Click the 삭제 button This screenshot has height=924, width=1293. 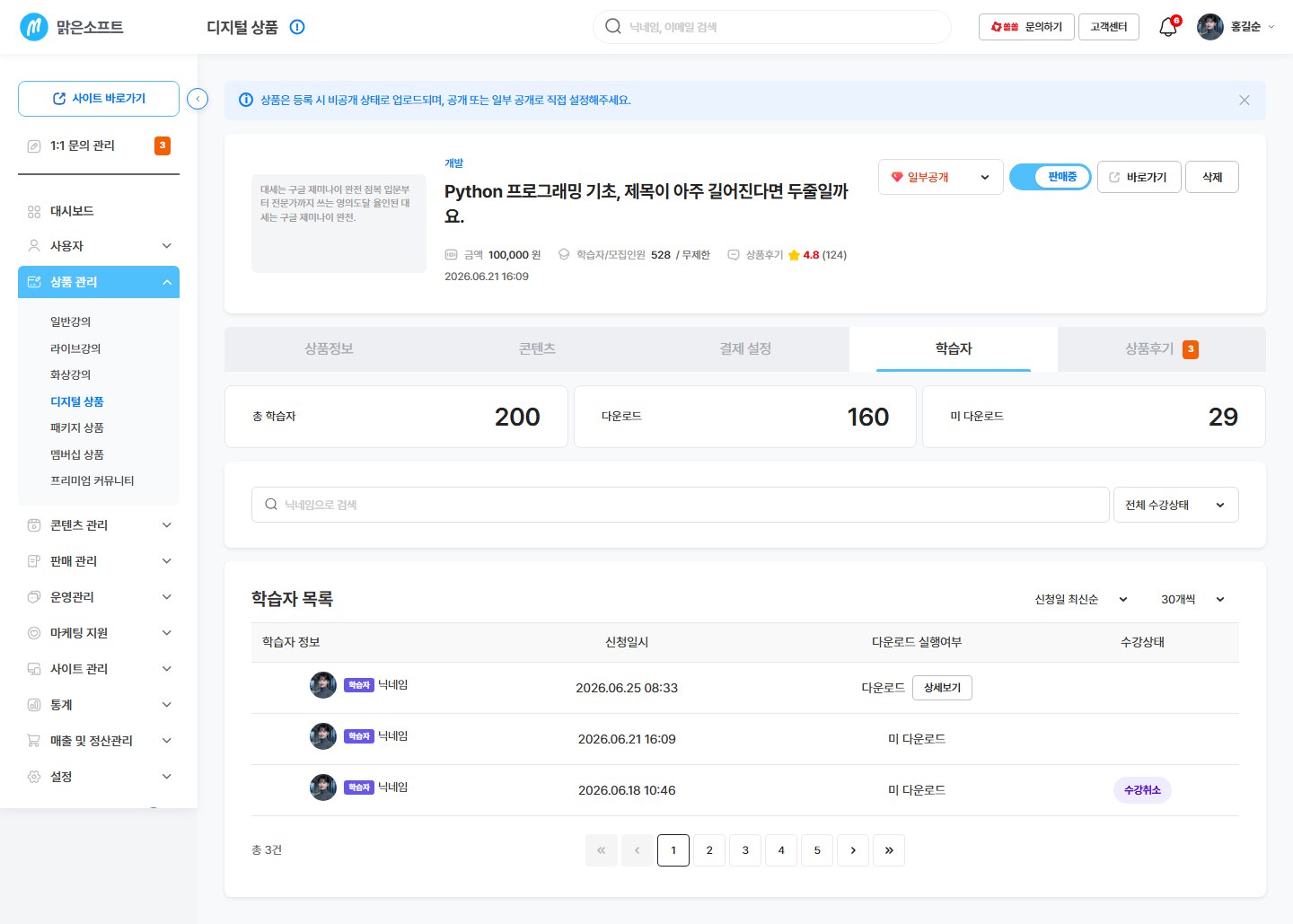pos(1212,177)
